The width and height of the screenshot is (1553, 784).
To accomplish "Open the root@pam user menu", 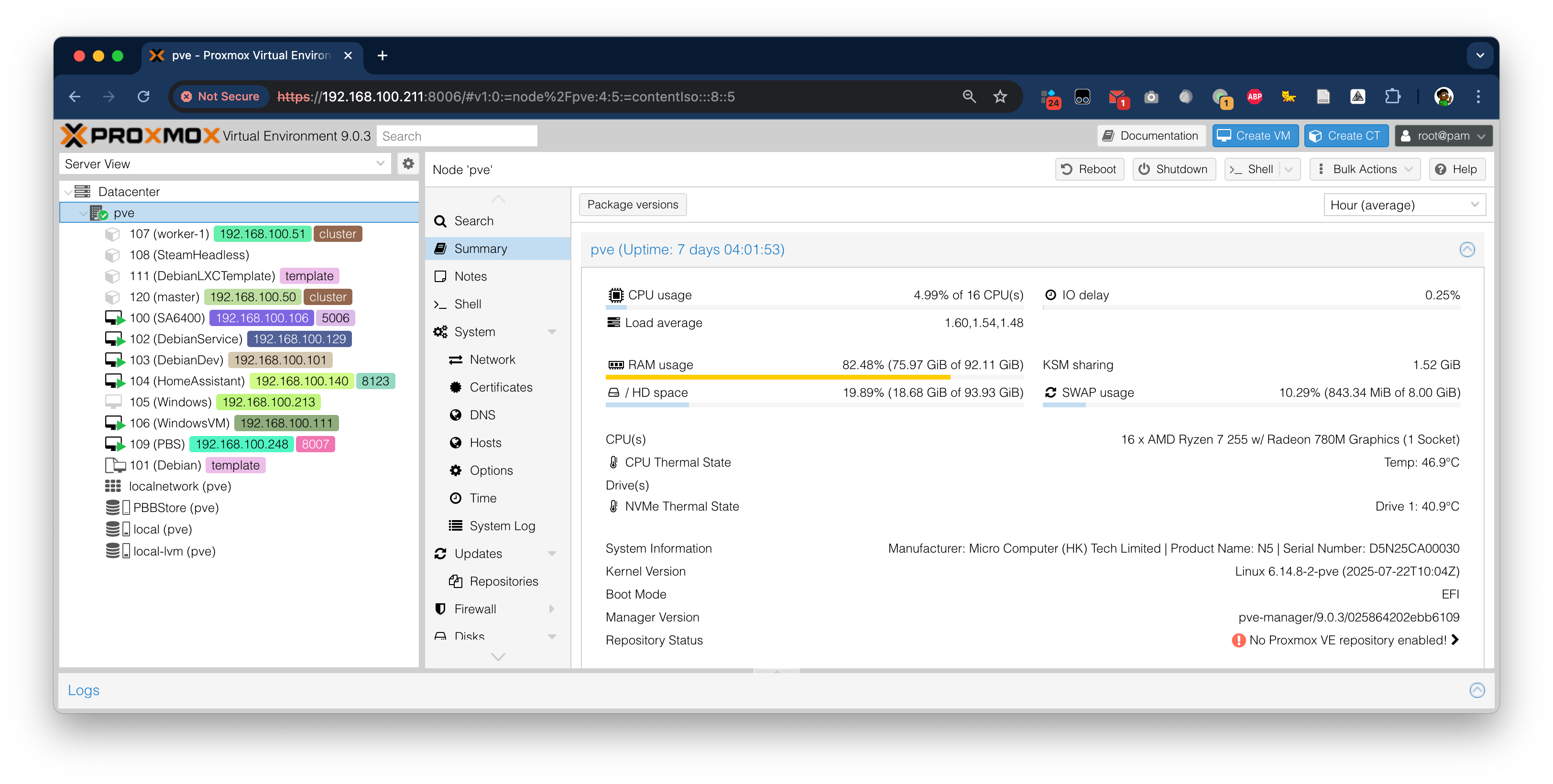I will pos(1444,136).
